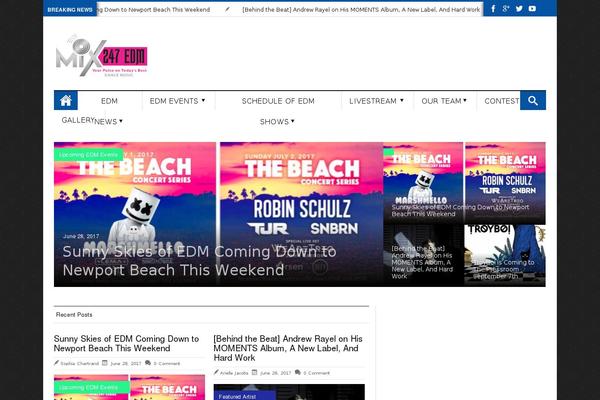600x400 pixels.
Task: Expand the EDM EVENTS dropdown arrow
Action: (203, 100)
